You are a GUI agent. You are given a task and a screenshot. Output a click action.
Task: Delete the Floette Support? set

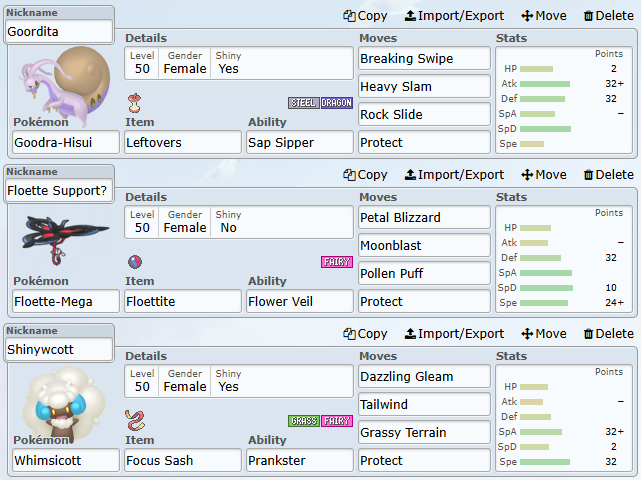(609, 175)
